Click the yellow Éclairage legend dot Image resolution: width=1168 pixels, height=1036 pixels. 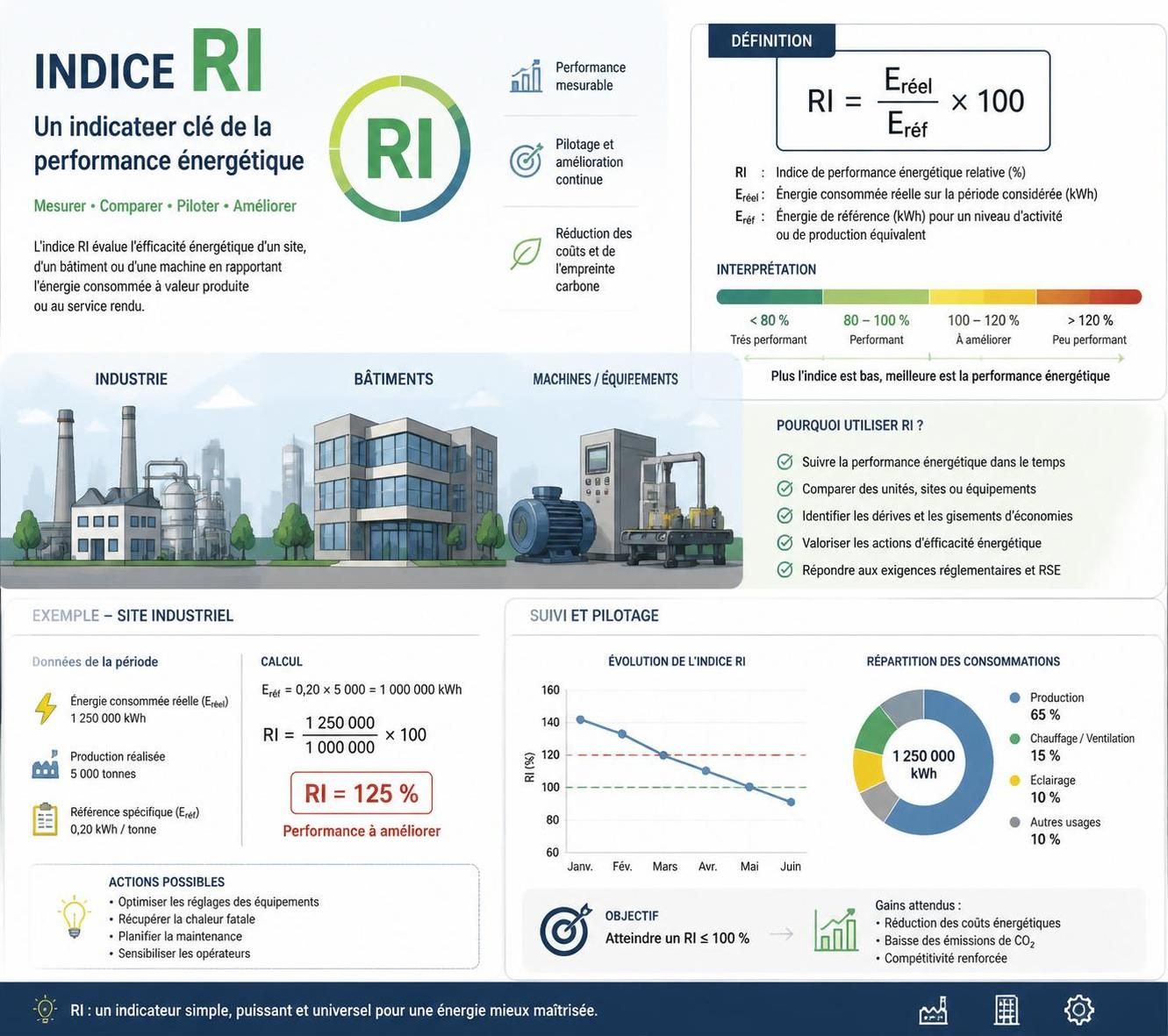[1015, 780]
